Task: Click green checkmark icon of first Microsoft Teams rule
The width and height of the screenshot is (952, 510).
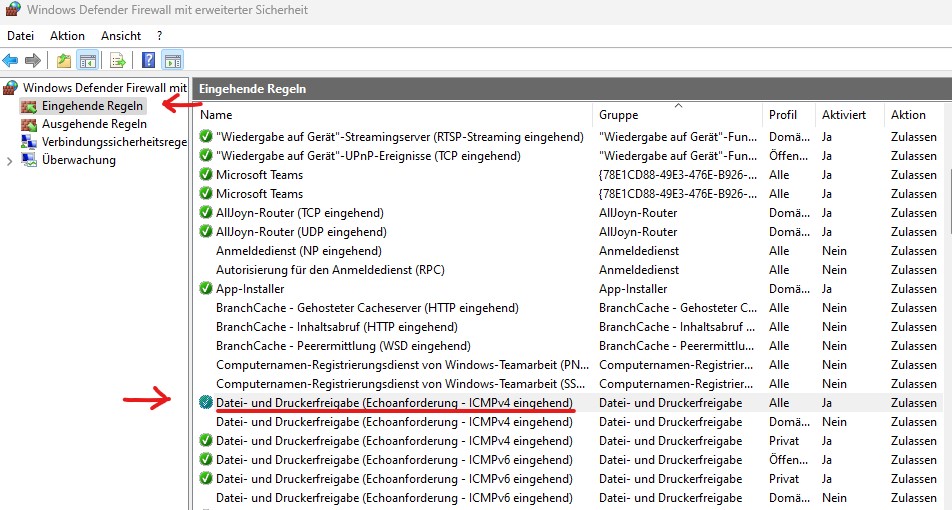Action: pos(206,175)
